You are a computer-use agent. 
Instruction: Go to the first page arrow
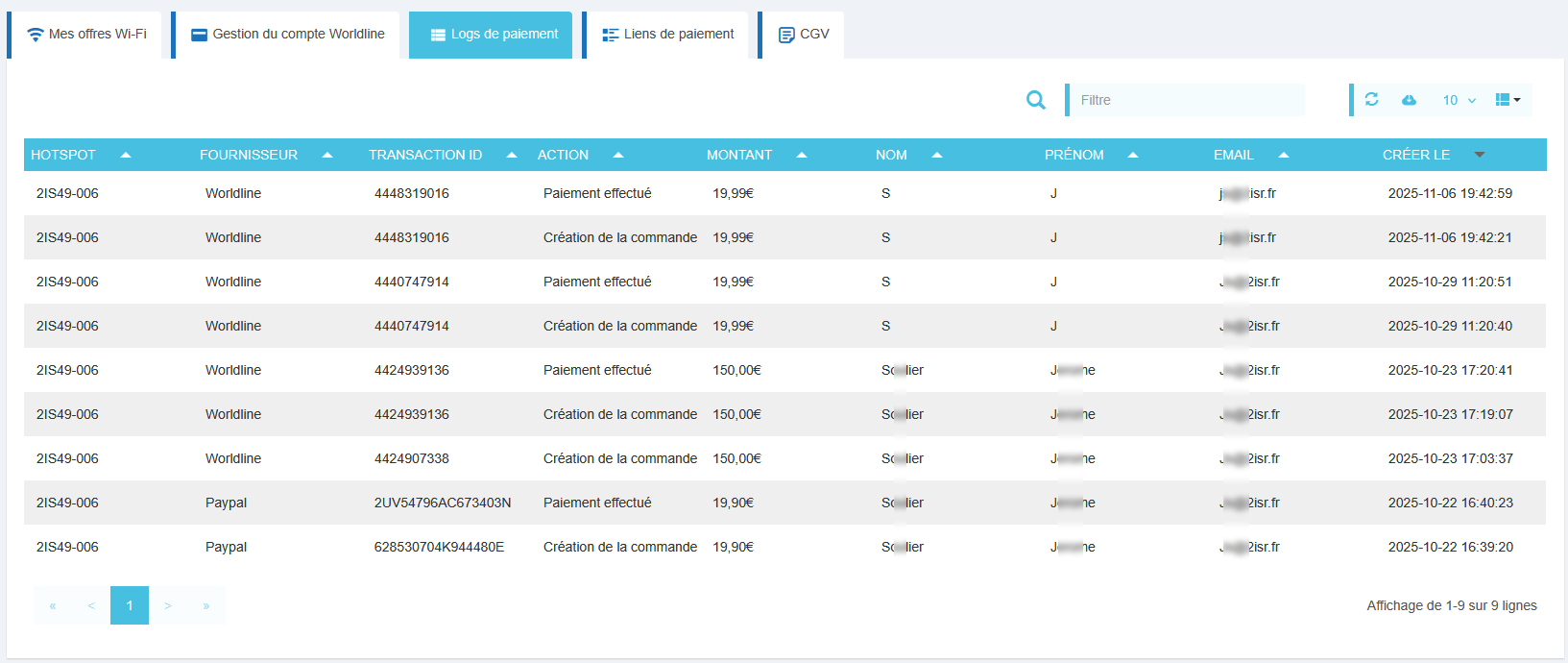53,605
